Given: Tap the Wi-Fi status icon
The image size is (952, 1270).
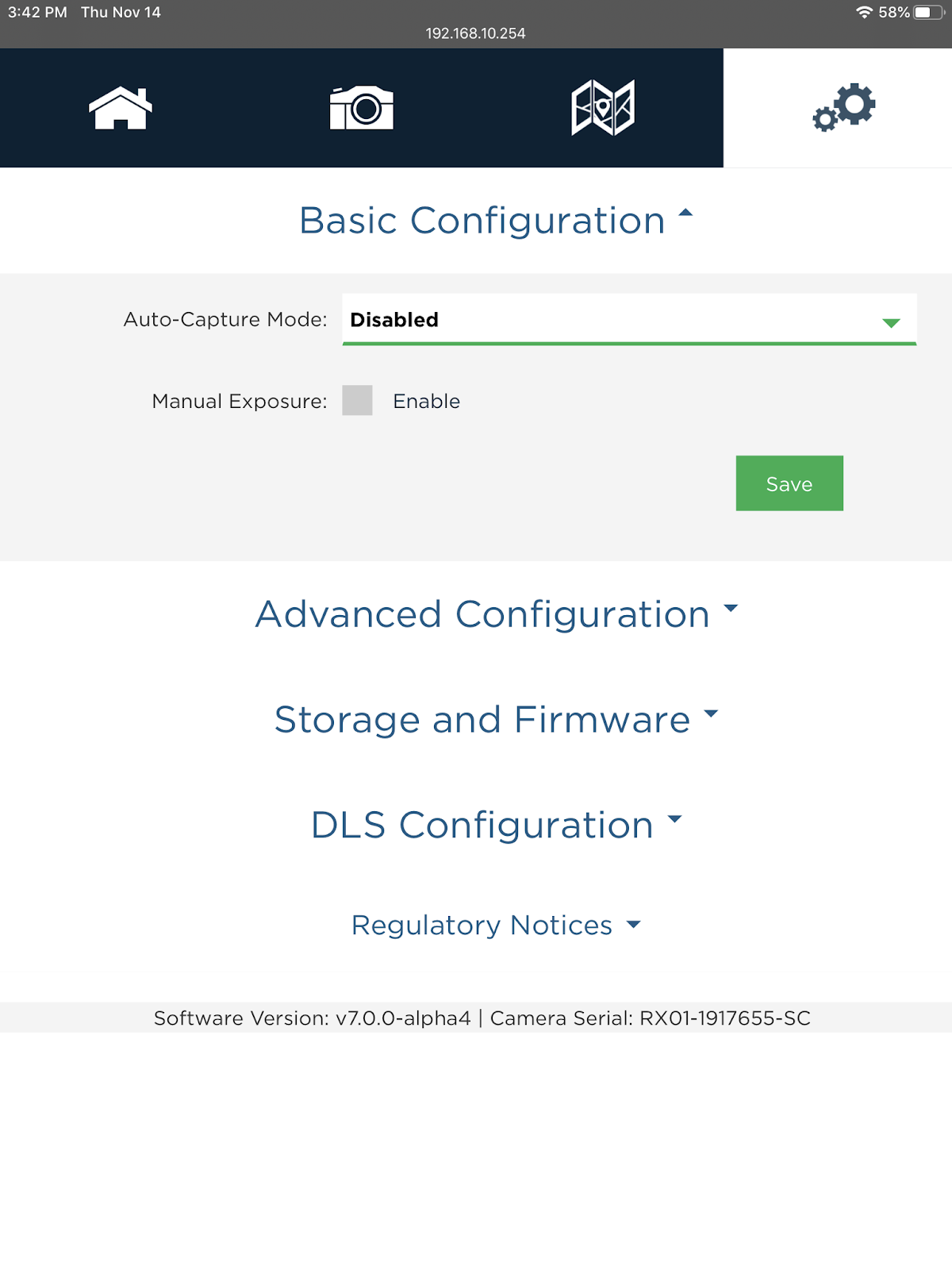Looking at the screenshot, I should pos(864,12).
